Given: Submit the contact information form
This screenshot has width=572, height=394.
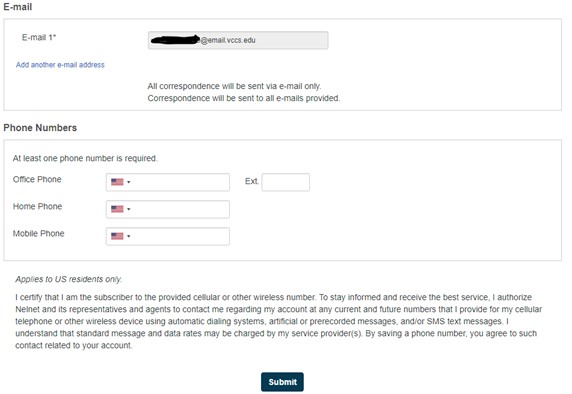Looking at the screenshot, I should (x=282, y=382).
